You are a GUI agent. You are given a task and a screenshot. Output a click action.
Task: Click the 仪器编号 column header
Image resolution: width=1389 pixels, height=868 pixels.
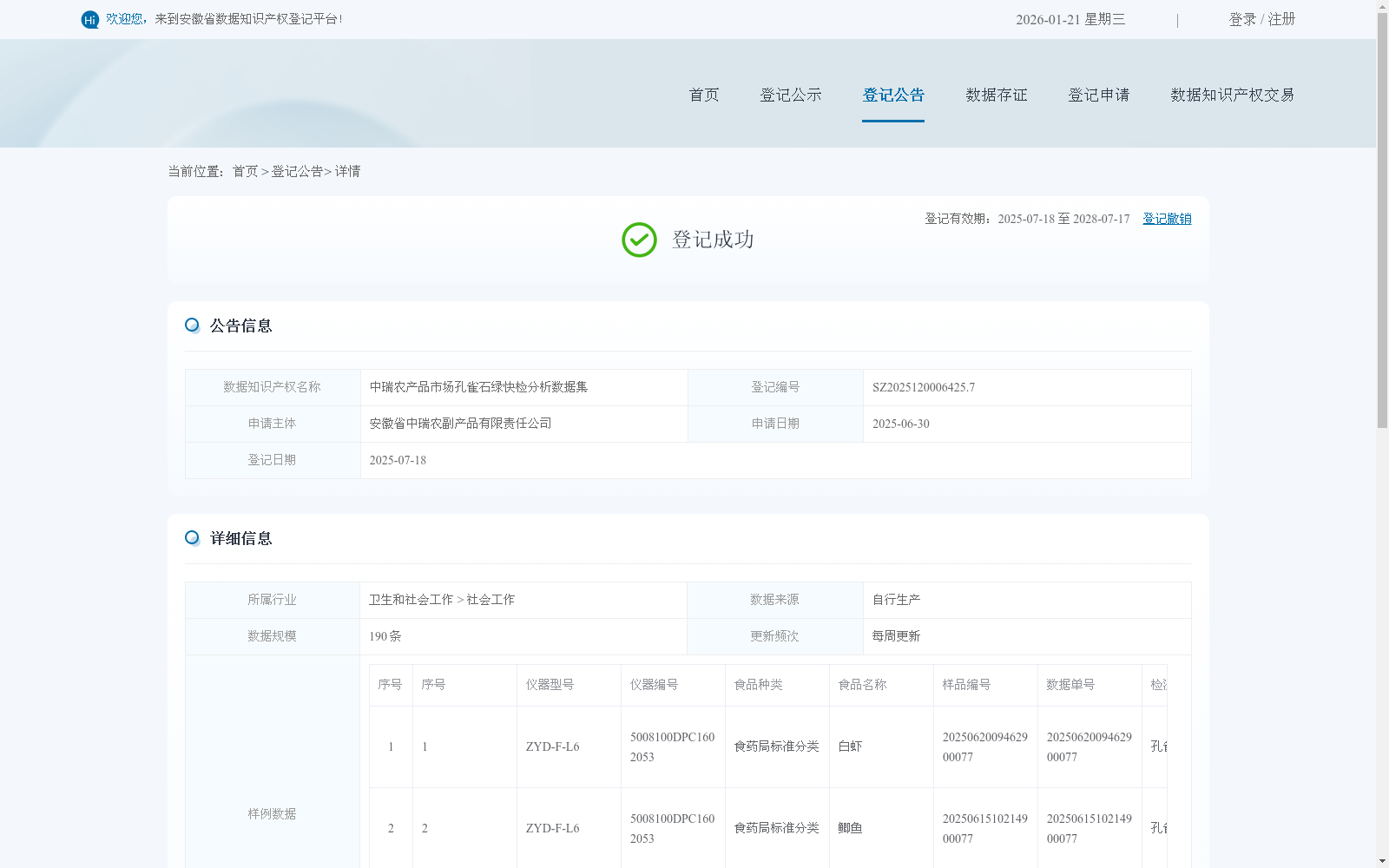[673, 685]
